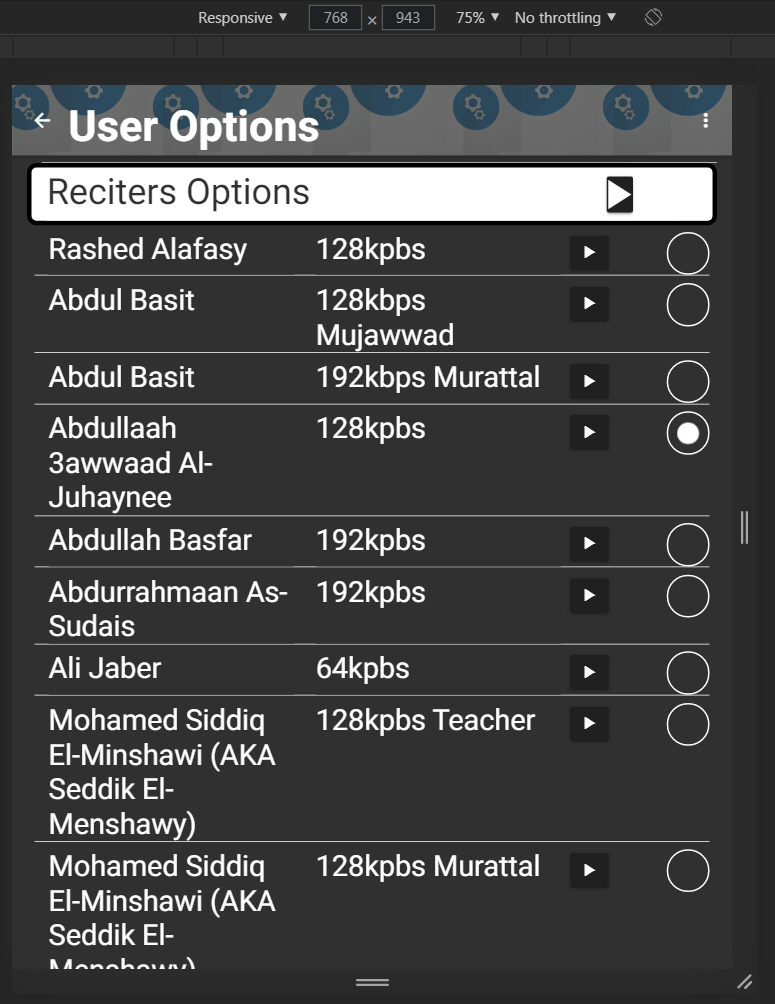Play the Abdurrahmaan As-Sudais sample
This screenshot has width=775, height=1004.
(589, 596)
